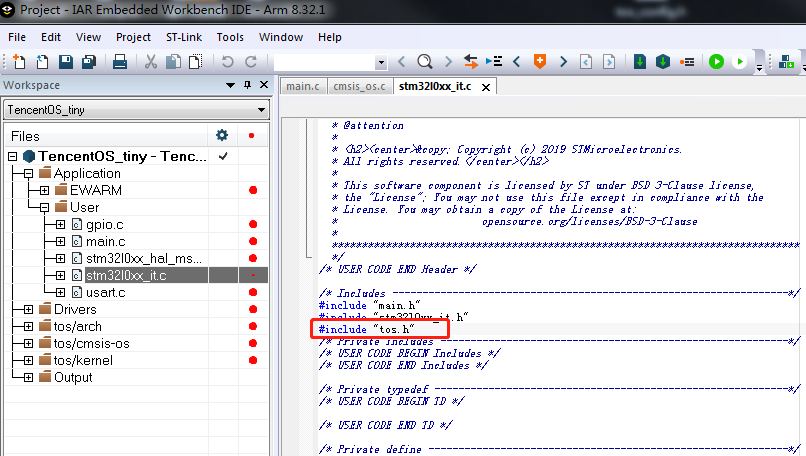Expand the tos/kernel folder
The width and height of the screenshot is (806, 456).
28,360
